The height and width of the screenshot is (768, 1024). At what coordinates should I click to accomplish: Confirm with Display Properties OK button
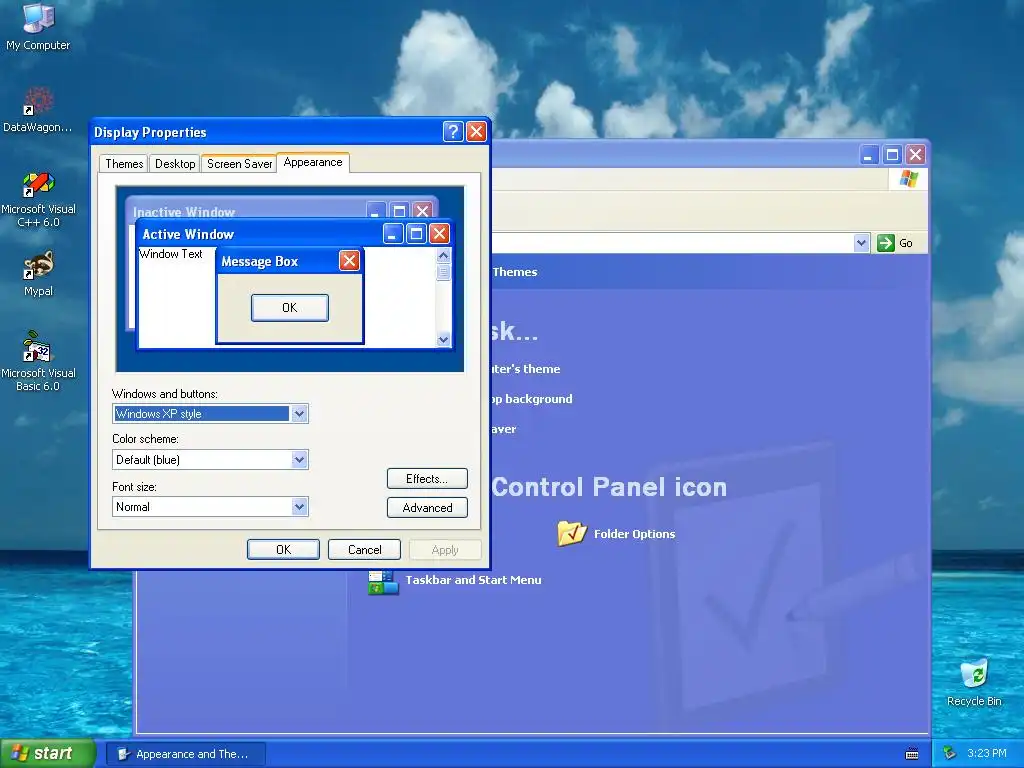pos(283,550)
